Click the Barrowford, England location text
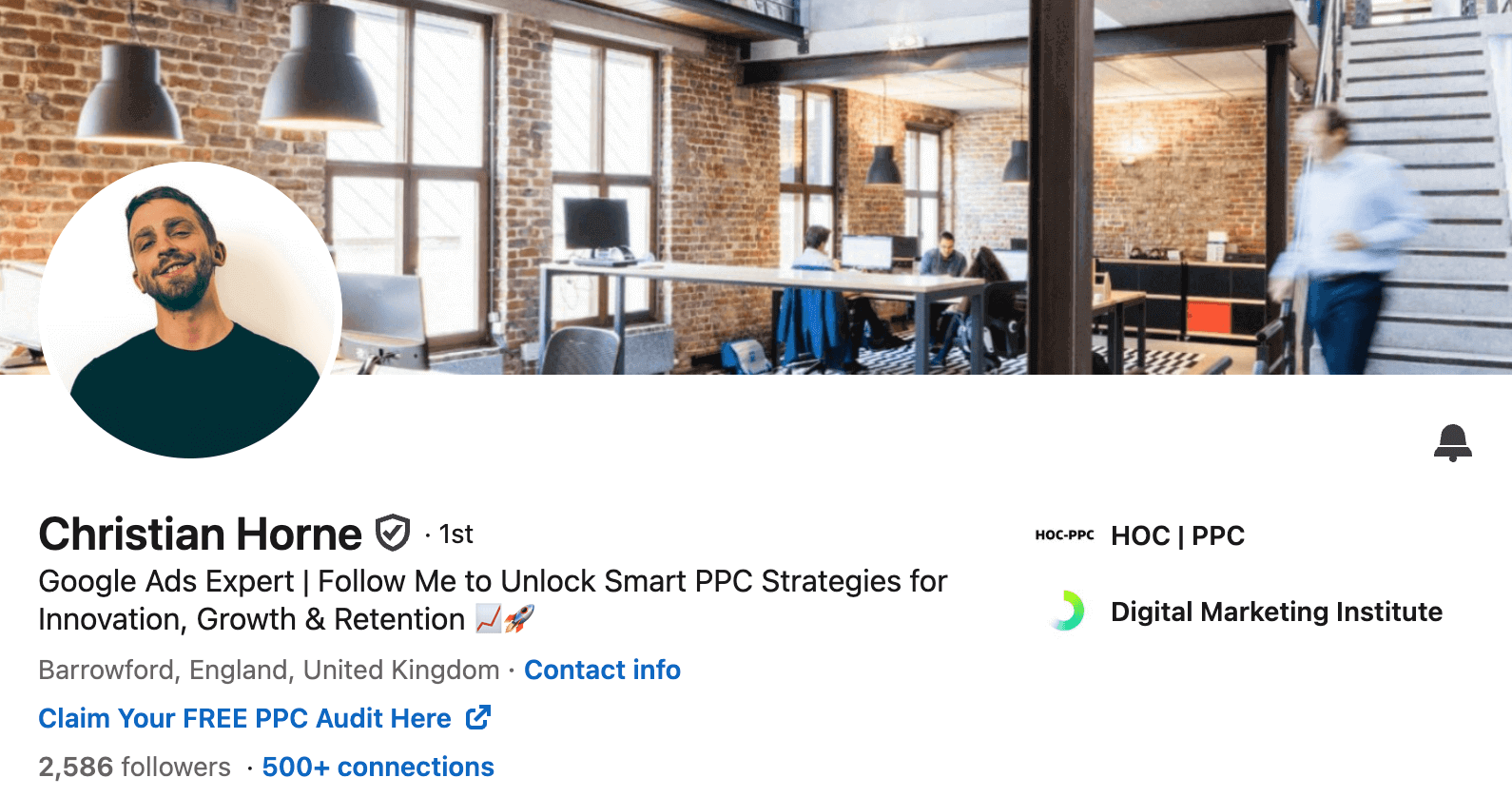The width and height of the screenshot is (1512, 797). (x=269, y=670)
